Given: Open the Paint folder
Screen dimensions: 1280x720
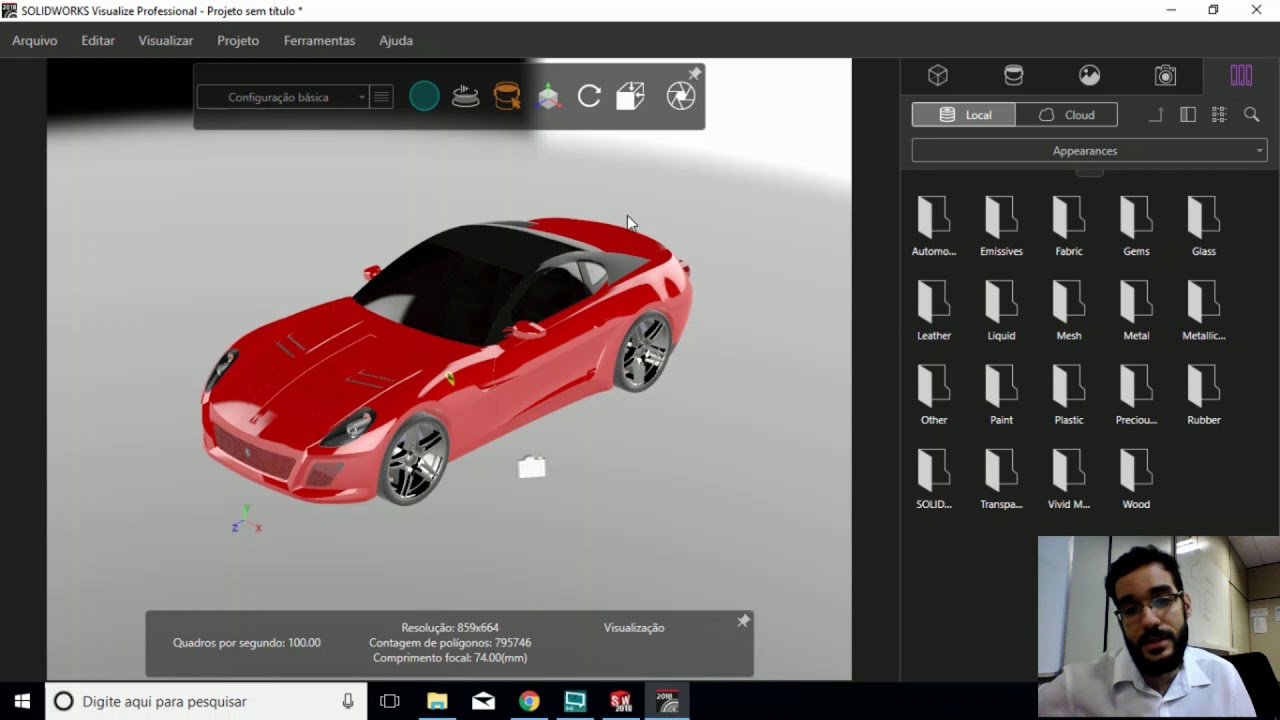Looking at the screenshot, I should pyautogui.click(x=1001, y=394).
